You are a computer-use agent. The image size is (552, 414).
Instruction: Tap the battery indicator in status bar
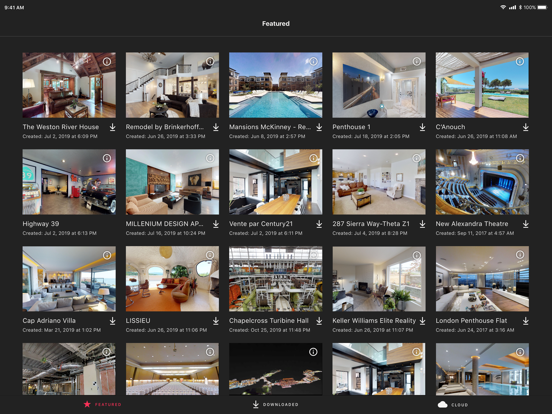point(542,7)
